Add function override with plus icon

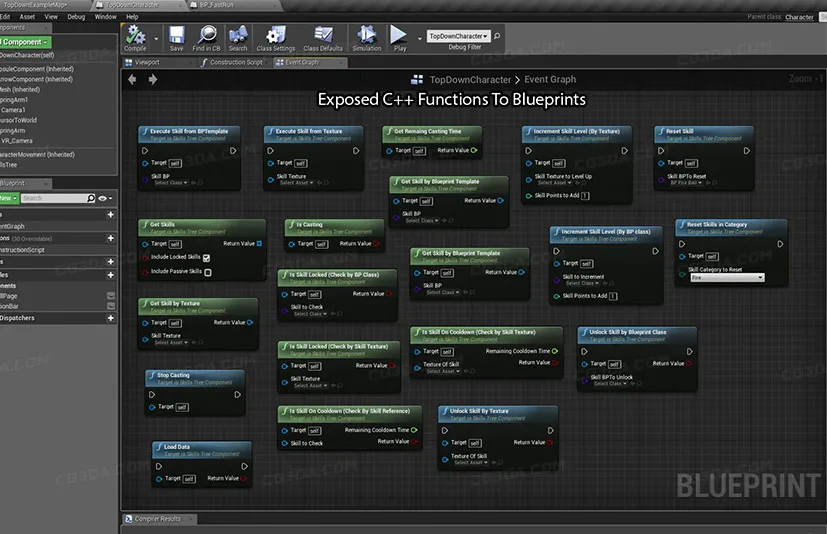(x=110, y=238)
